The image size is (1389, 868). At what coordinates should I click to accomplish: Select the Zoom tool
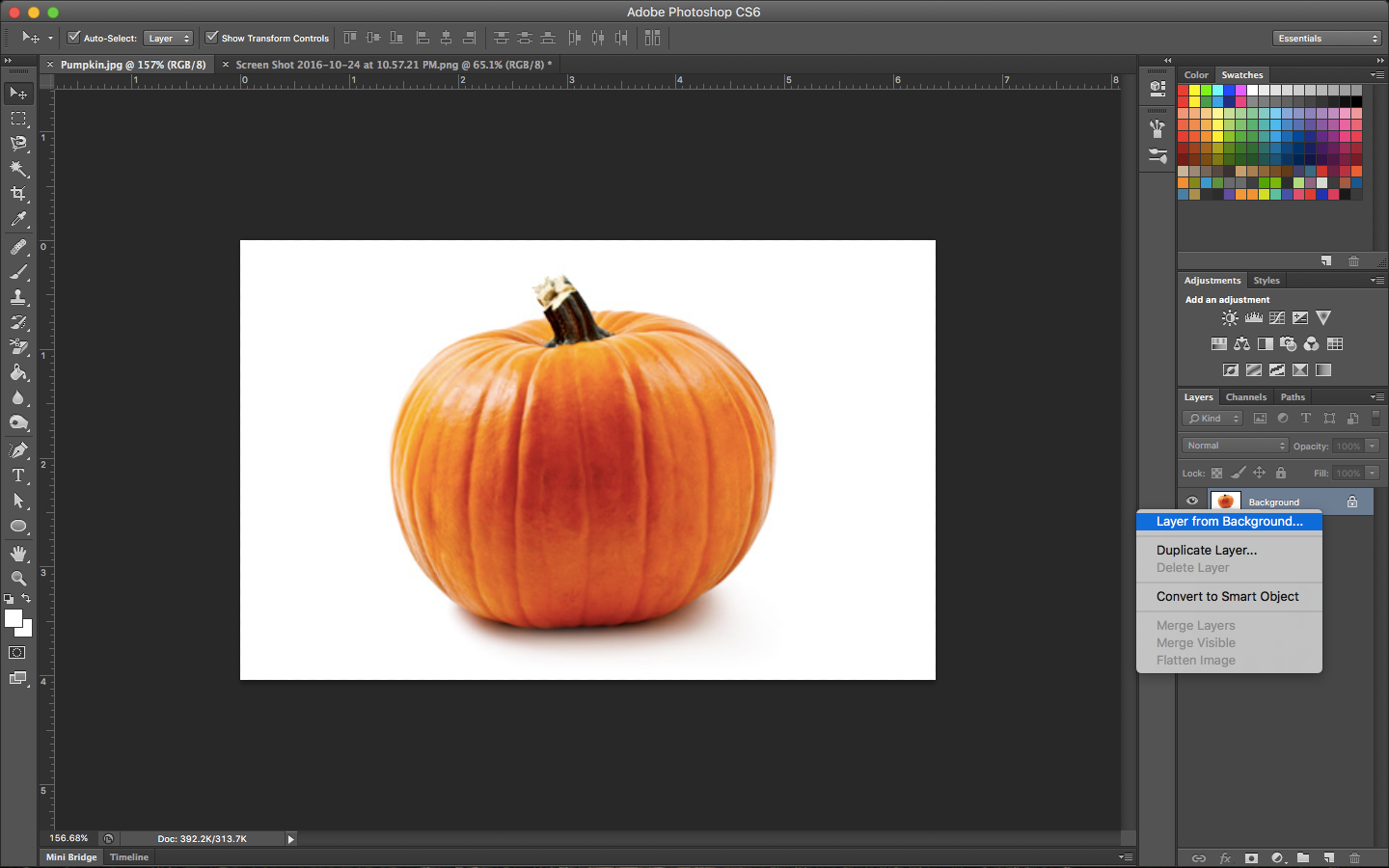click(x=19, y=579)
